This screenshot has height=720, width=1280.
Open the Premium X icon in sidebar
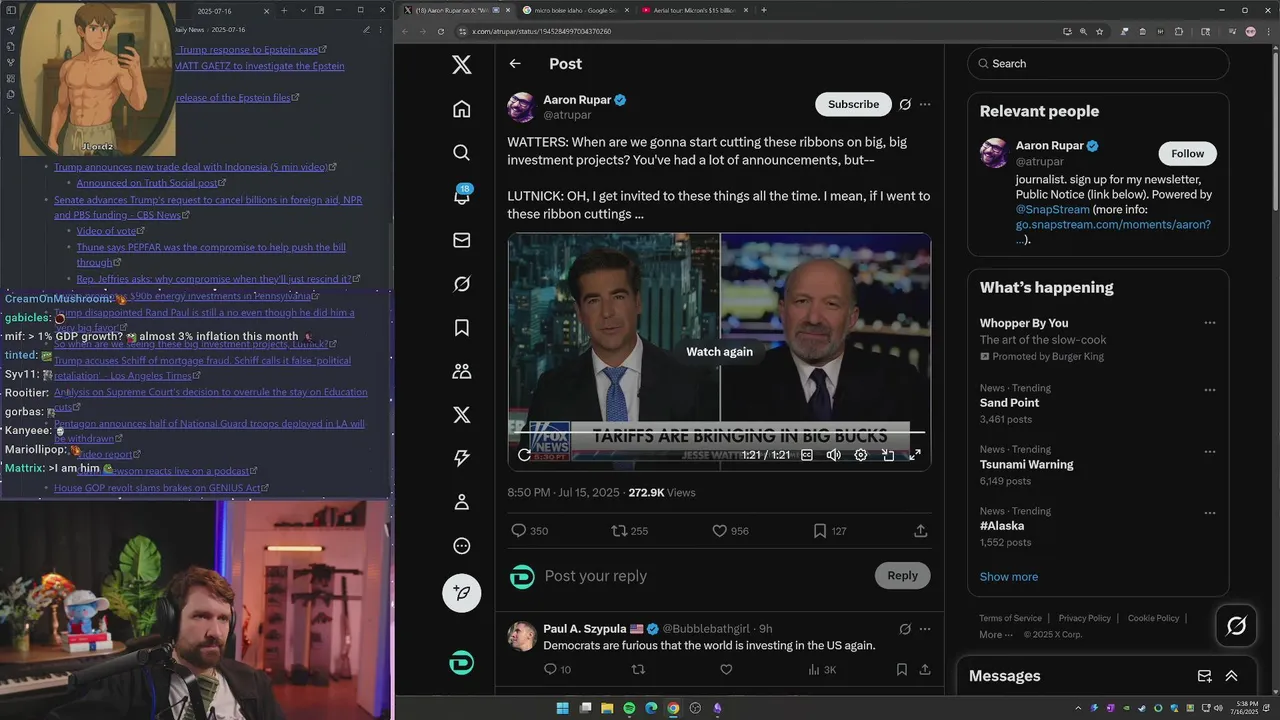(x=461, y=415)
